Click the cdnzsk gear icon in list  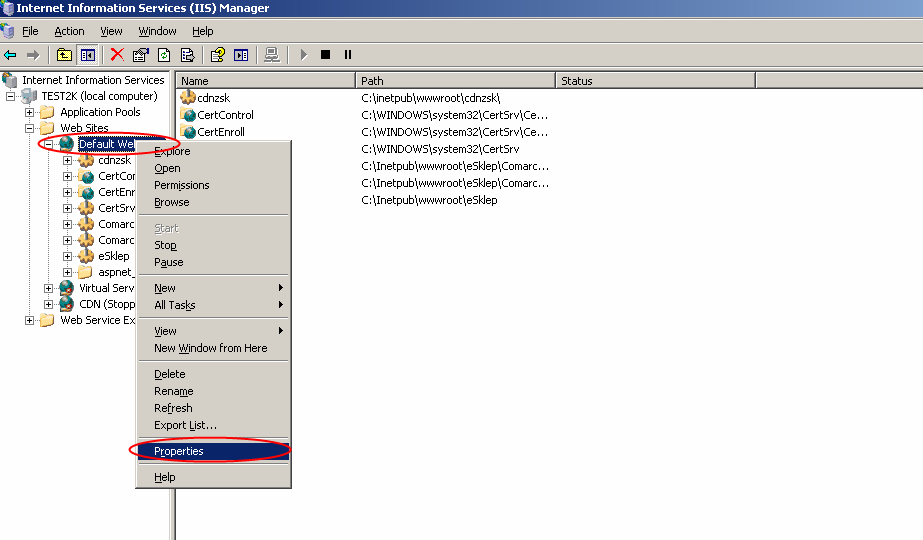tap(188, 97)
